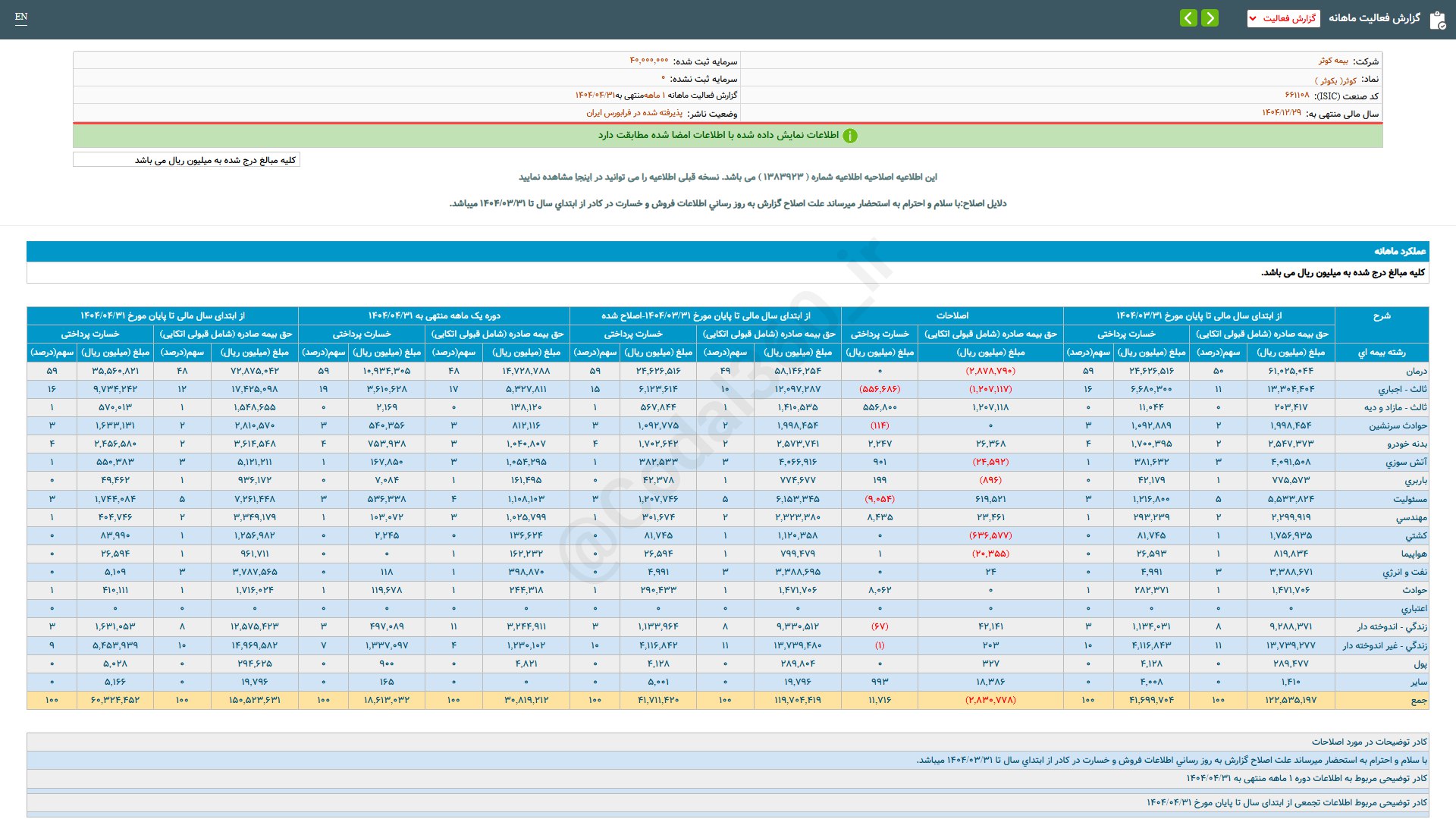Click the زندگی - اندوخته دار row label
Screen dimensions: 1456x819
1392,627
